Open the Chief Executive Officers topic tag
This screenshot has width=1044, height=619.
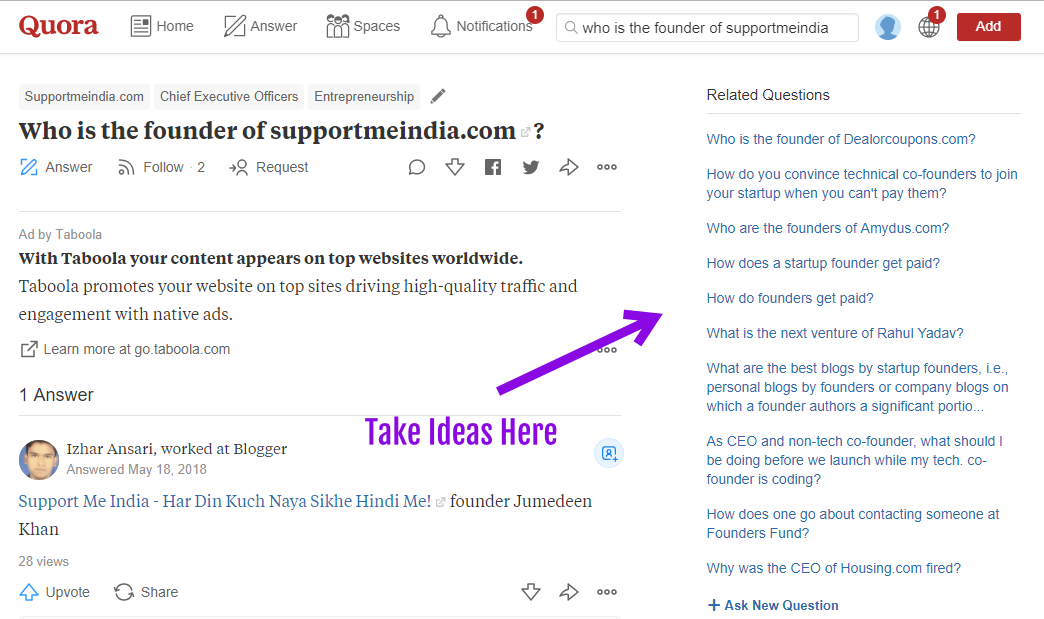point(229,97)
